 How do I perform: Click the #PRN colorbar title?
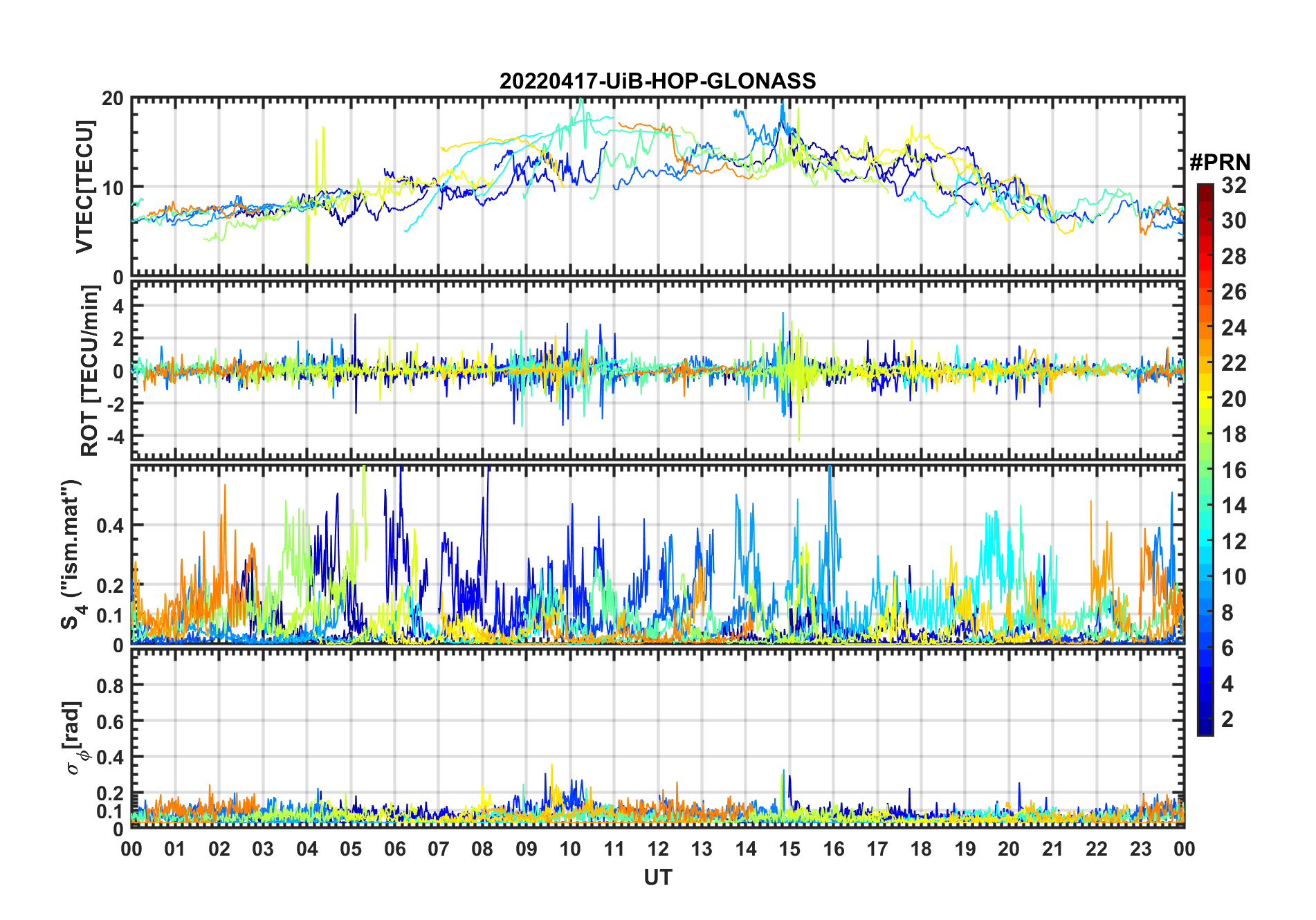pos(1220,163)
